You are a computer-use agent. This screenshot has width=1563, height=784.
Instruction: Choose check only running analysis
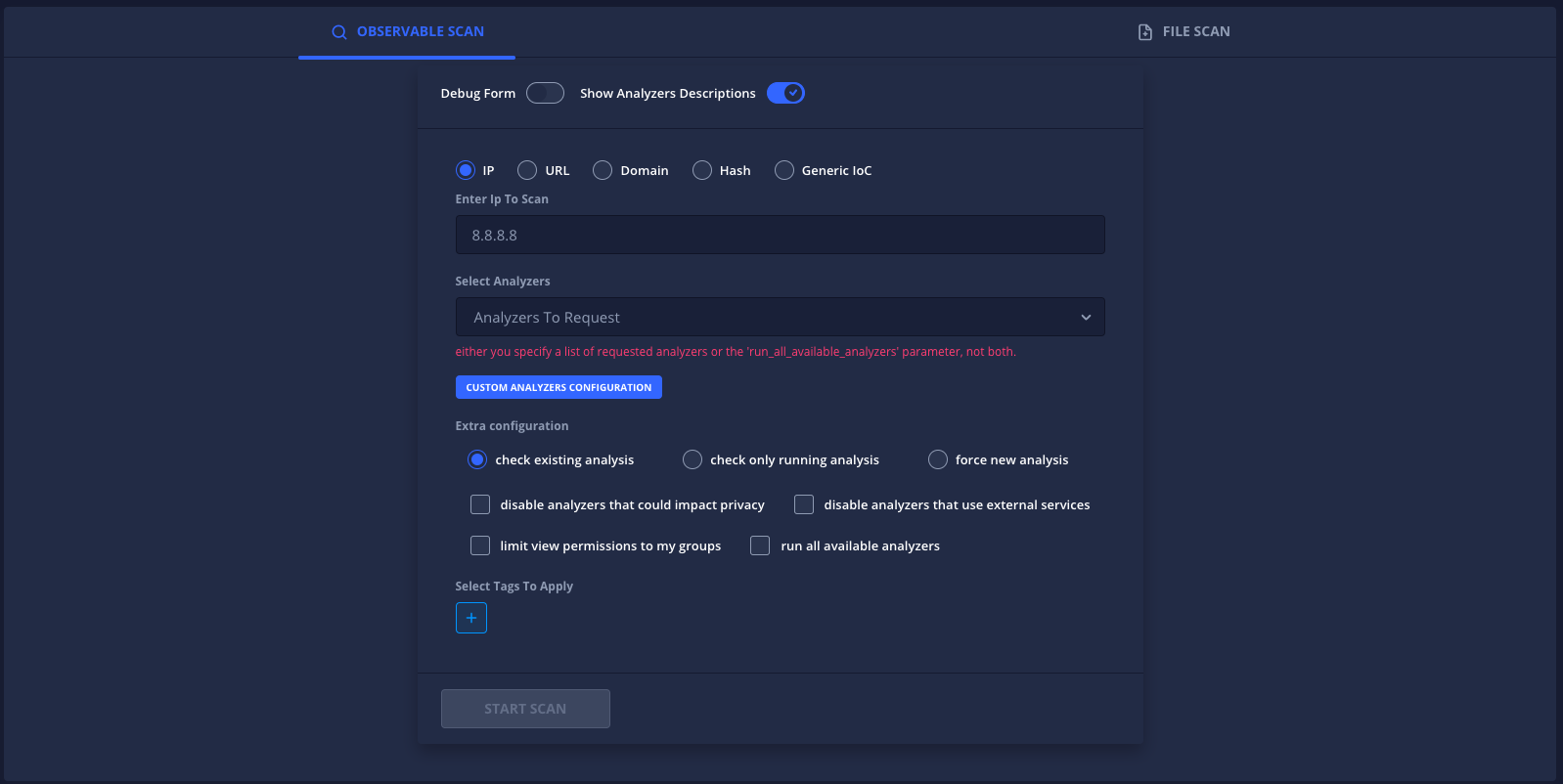pyautogui.click(x=692, y=459)
